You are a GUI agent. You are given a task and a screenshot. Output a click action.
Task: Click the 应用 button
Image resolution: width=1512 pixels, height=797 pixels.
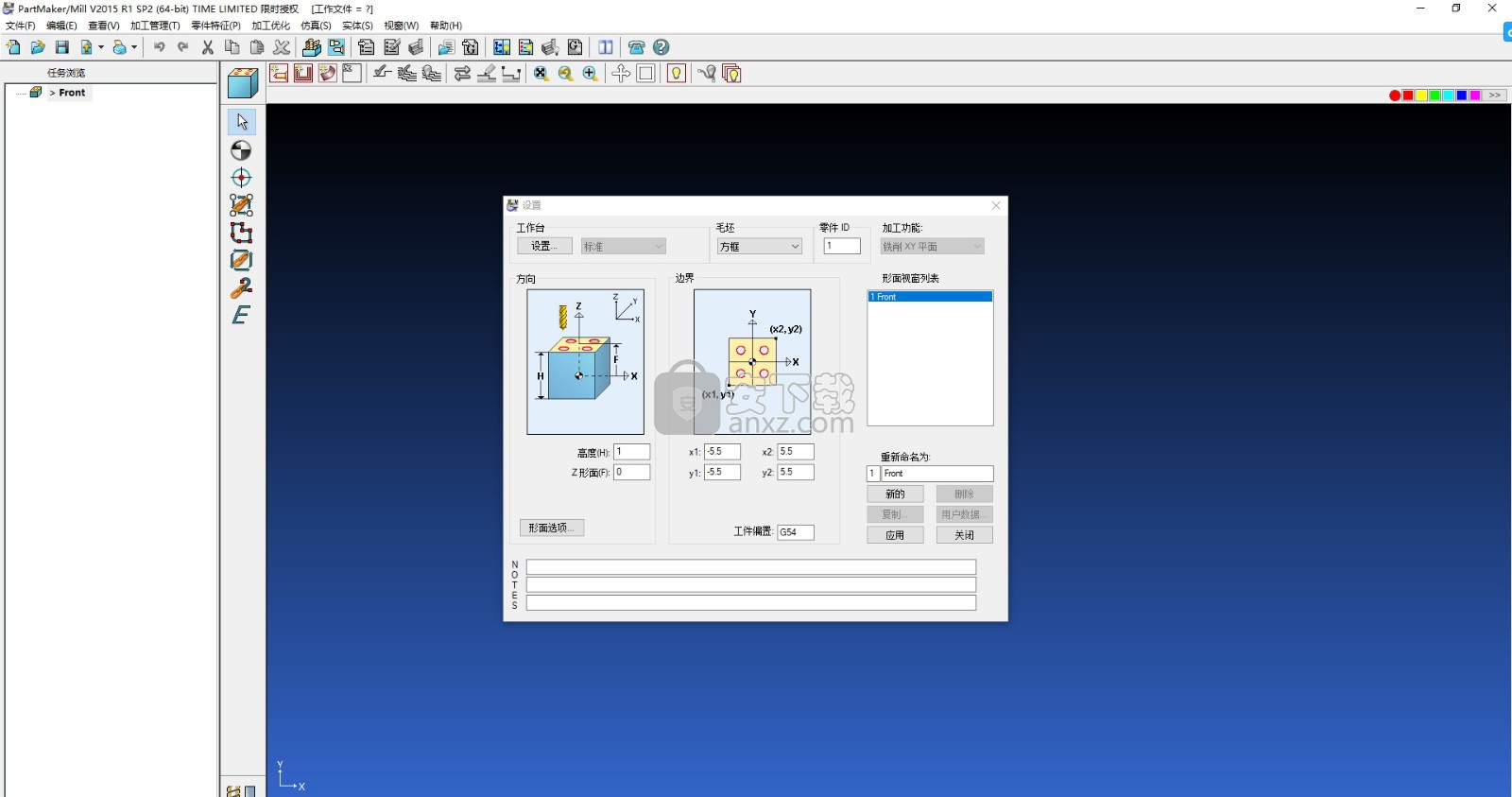895,535
